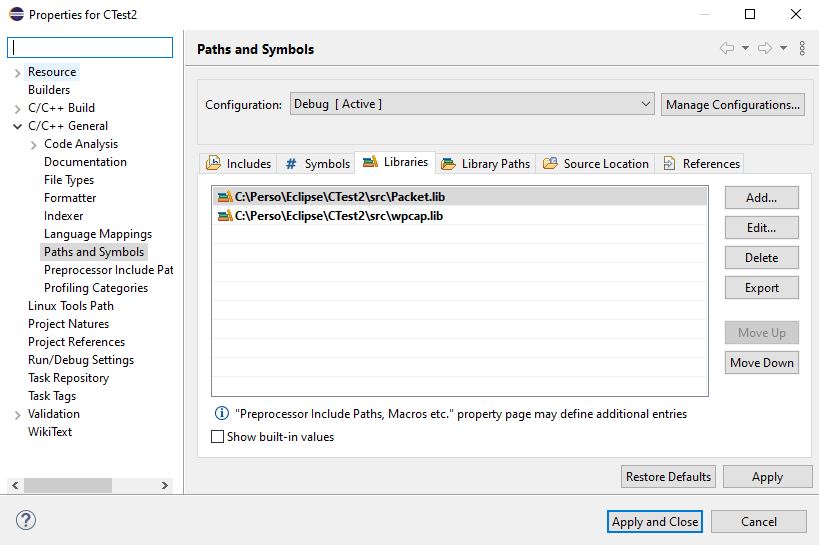Collapse the C/C++ General tree node
The width and height of the screenshot is (819, 545).
pyautogui.click(x=18, y=127)
